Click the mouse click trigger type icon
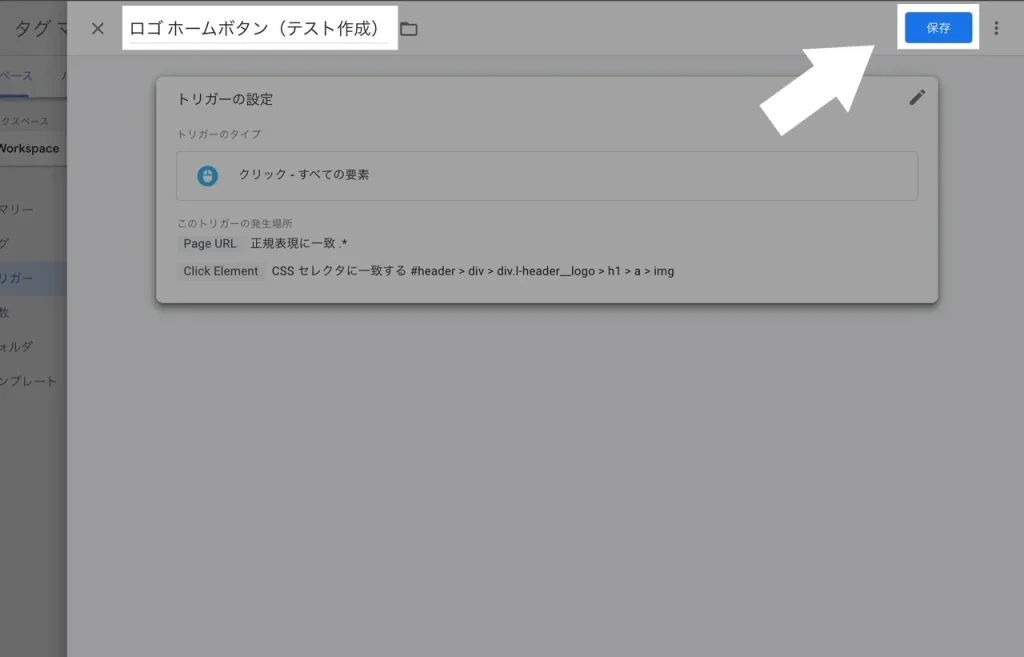The image size is (1024, 657). (208, 176)
